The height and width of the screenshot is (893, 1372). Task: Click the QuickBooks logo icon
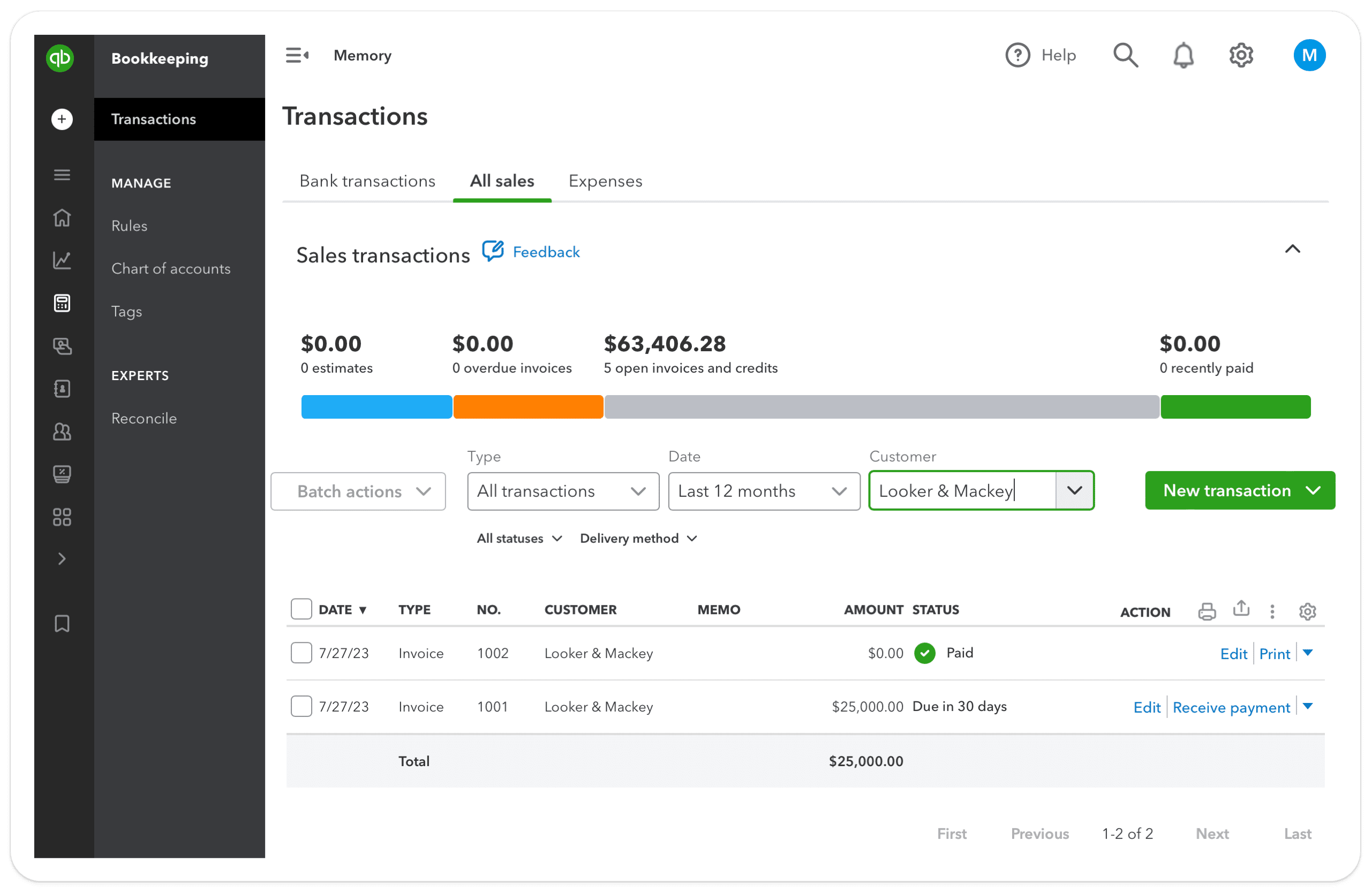(60, 58)
